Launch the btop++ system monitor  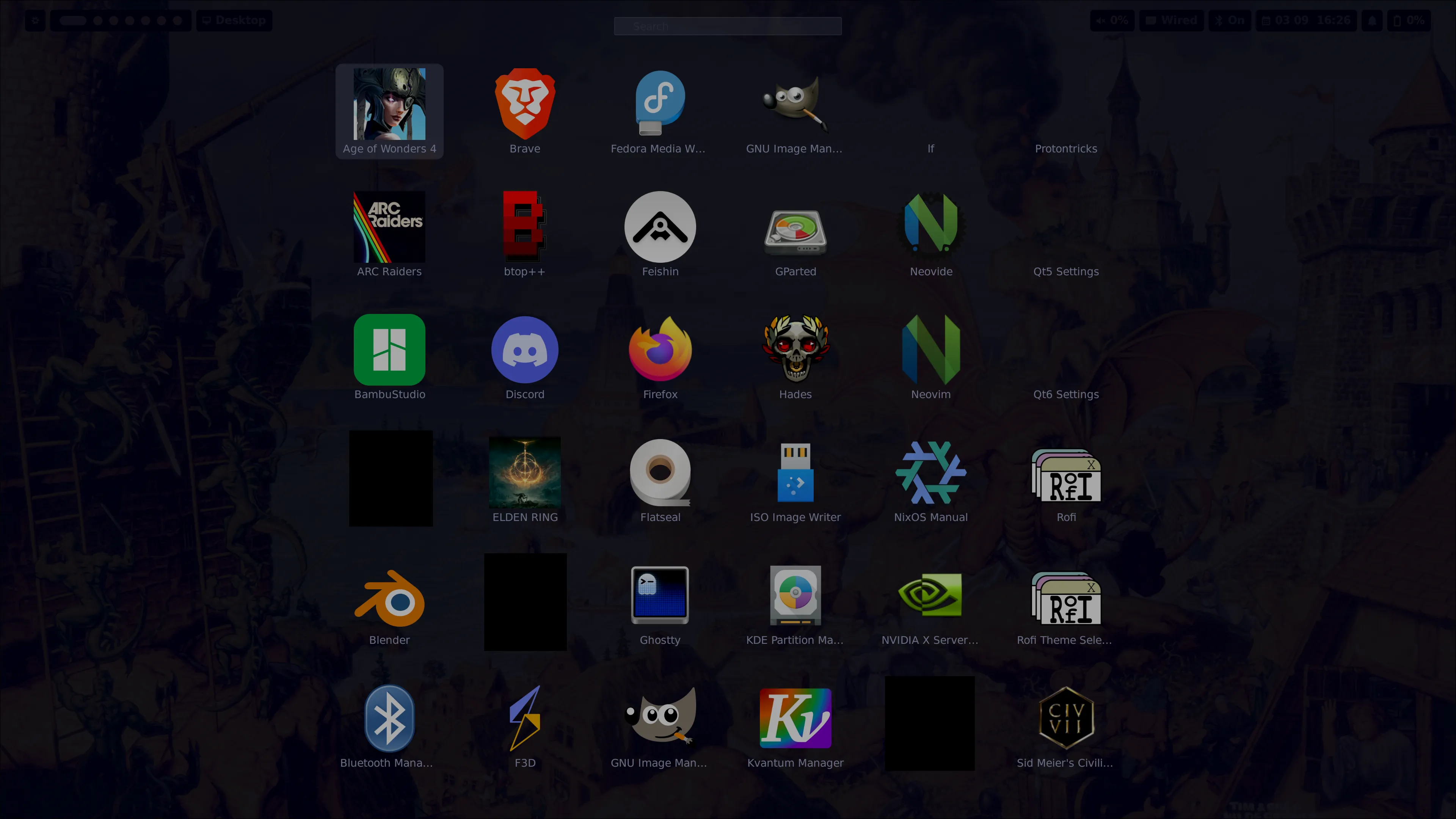(524, 227)
